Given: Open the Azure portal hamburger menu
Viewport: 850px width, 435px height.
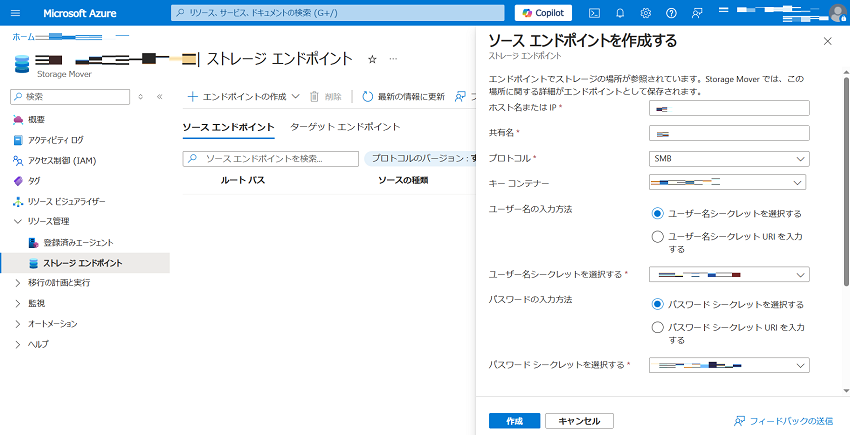Looking at the screenshot, I should coord(15,13).
